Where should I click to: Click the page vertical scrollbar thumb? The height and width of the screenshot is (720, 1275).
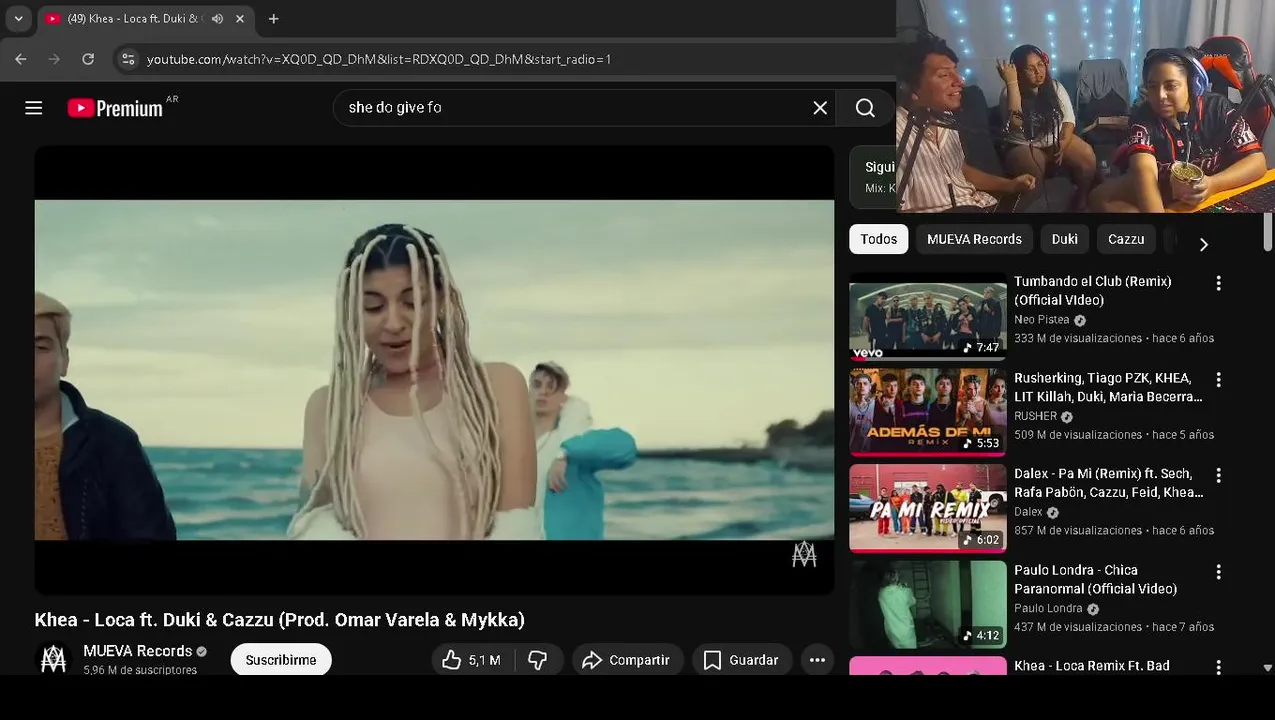(x=1268, y=232)
